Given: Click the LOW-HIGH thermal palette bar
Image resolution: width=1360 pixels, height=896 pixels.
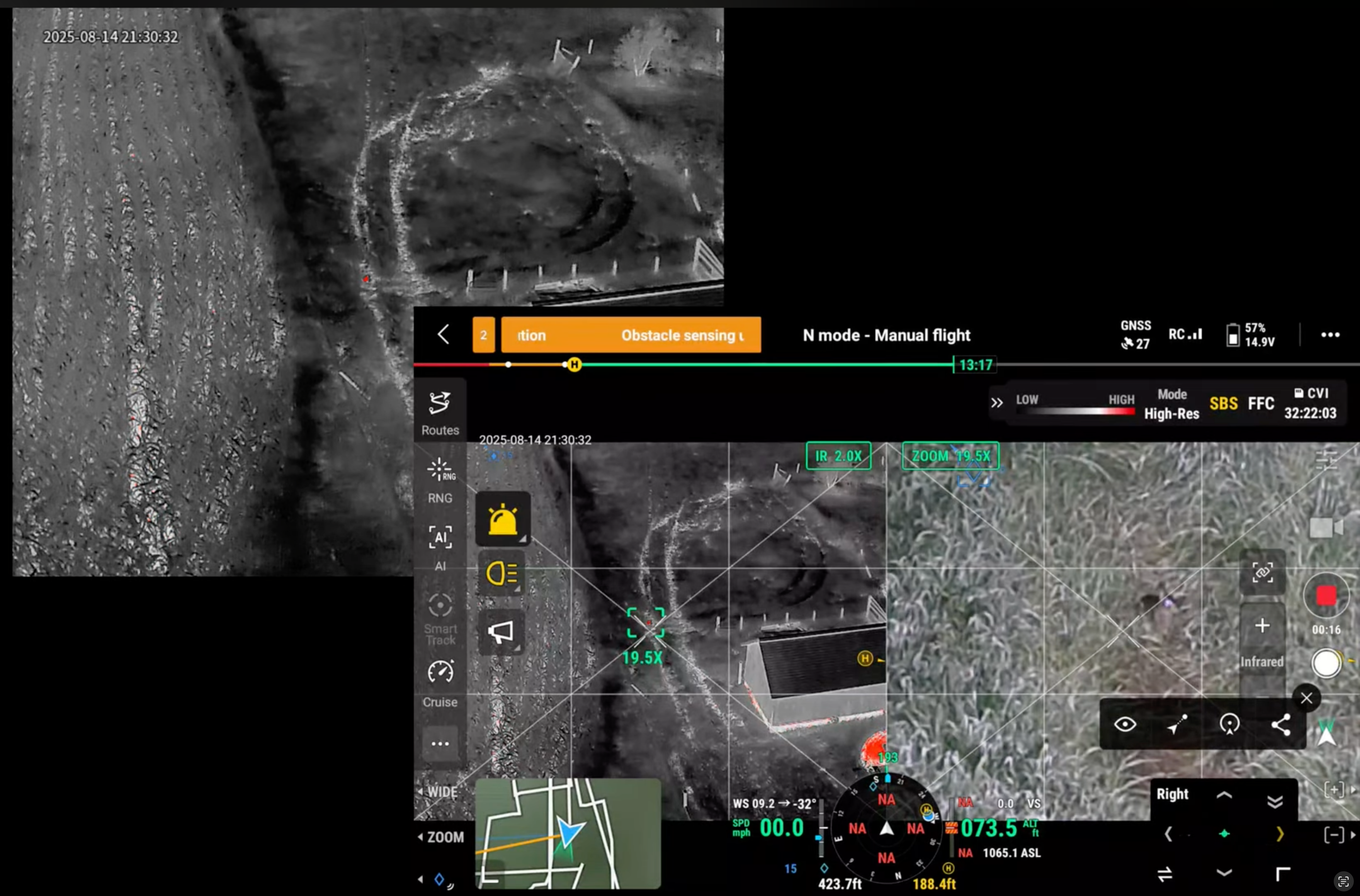Looking at the screenshot, I should (1075, 411).
